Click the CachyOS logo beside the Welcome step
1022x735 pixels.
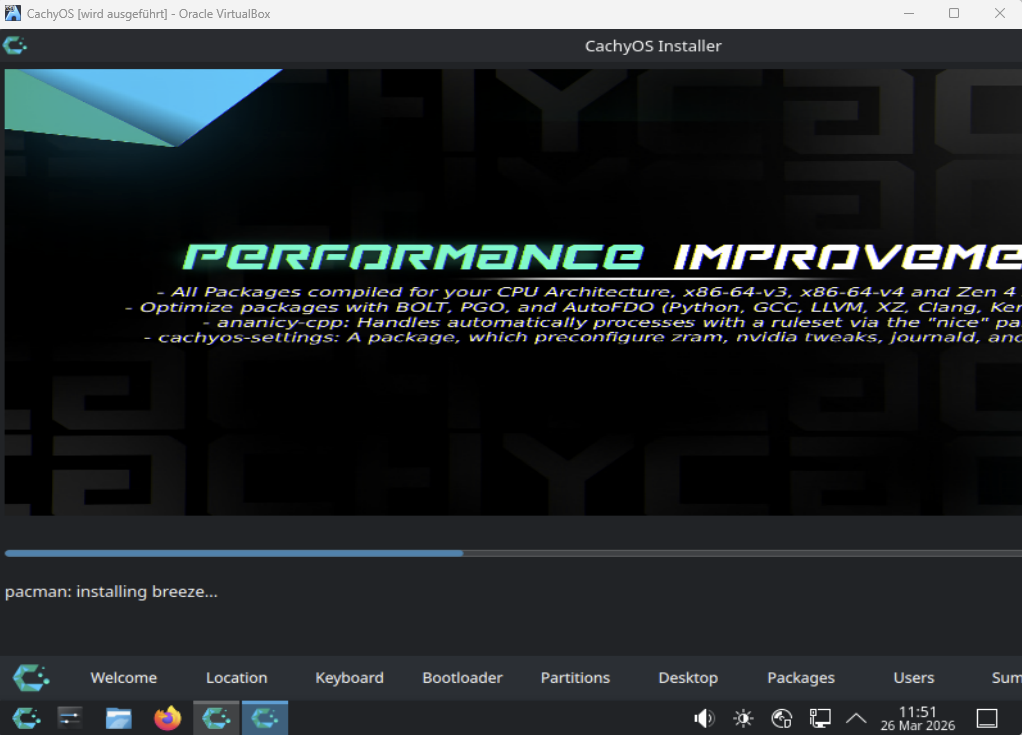click(x=31, y=678)
